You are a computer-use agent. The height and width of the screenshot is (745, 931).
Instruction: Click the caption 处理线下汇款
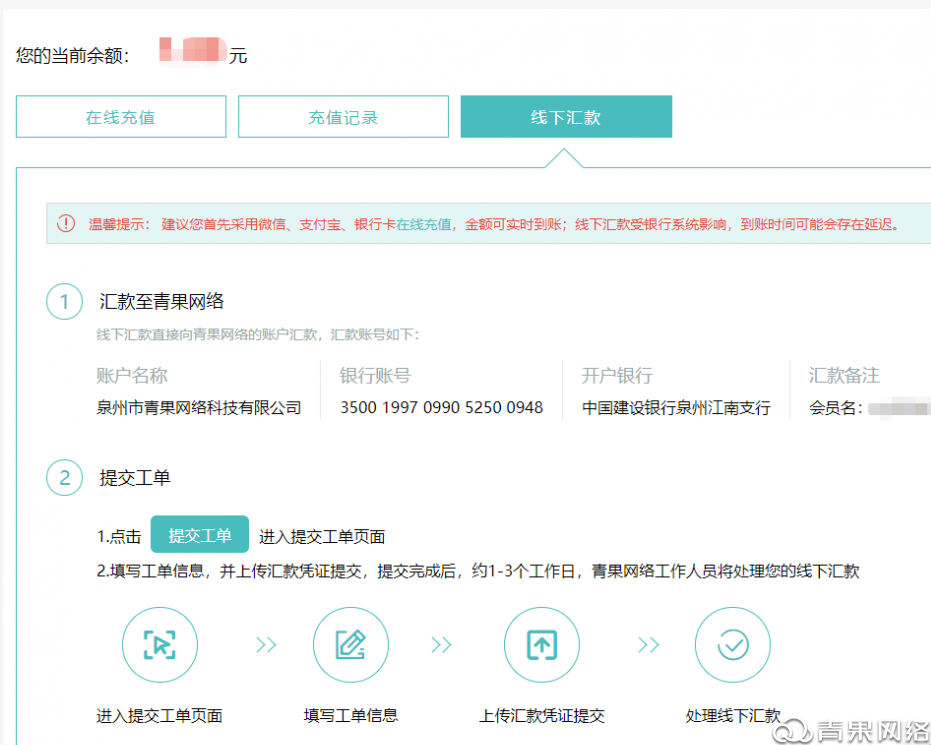tap(733, 716)
